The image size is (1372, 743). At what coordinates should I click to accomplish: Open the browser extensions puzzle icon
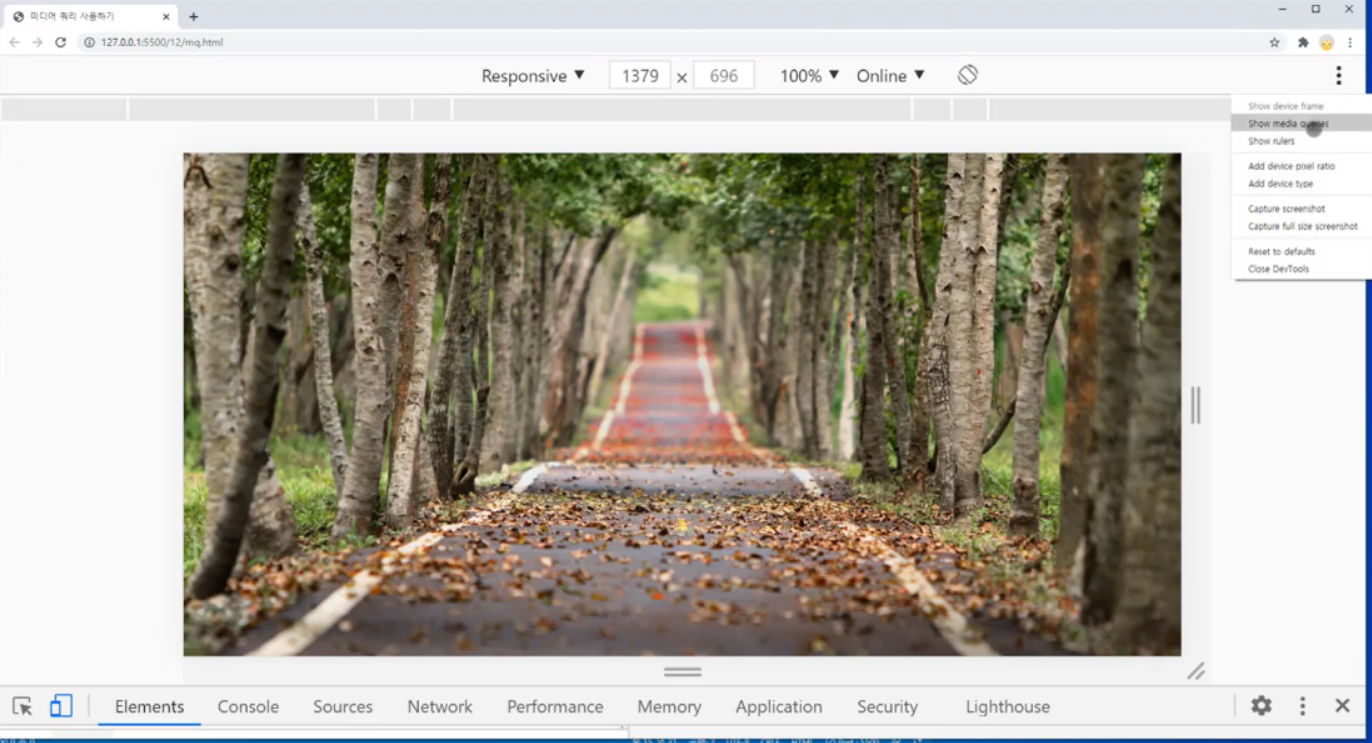1303,42
